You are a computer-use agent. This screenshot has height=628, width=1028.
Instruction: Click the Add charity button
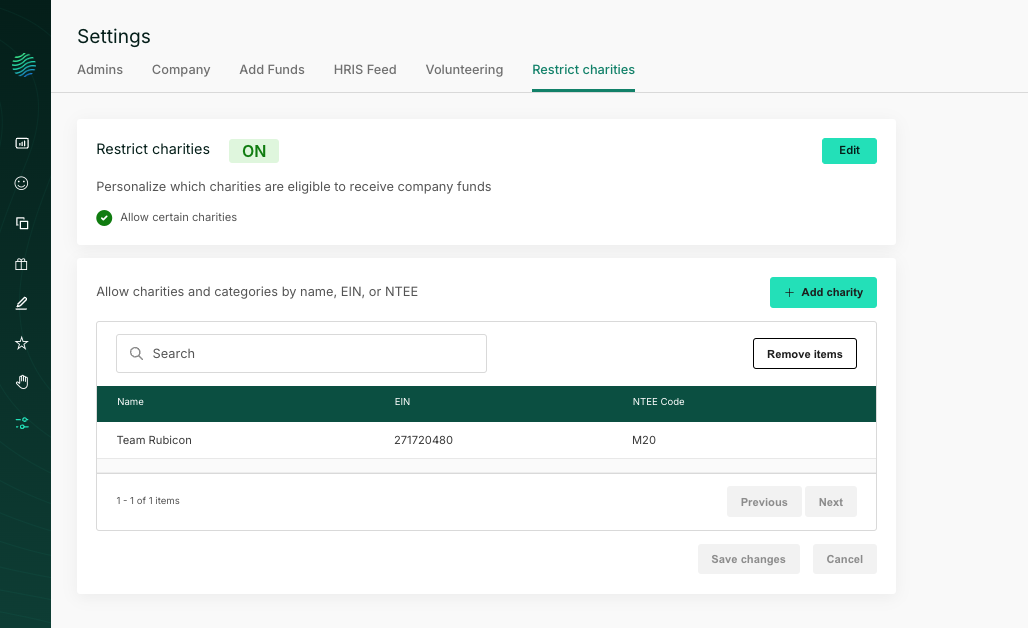823,292
